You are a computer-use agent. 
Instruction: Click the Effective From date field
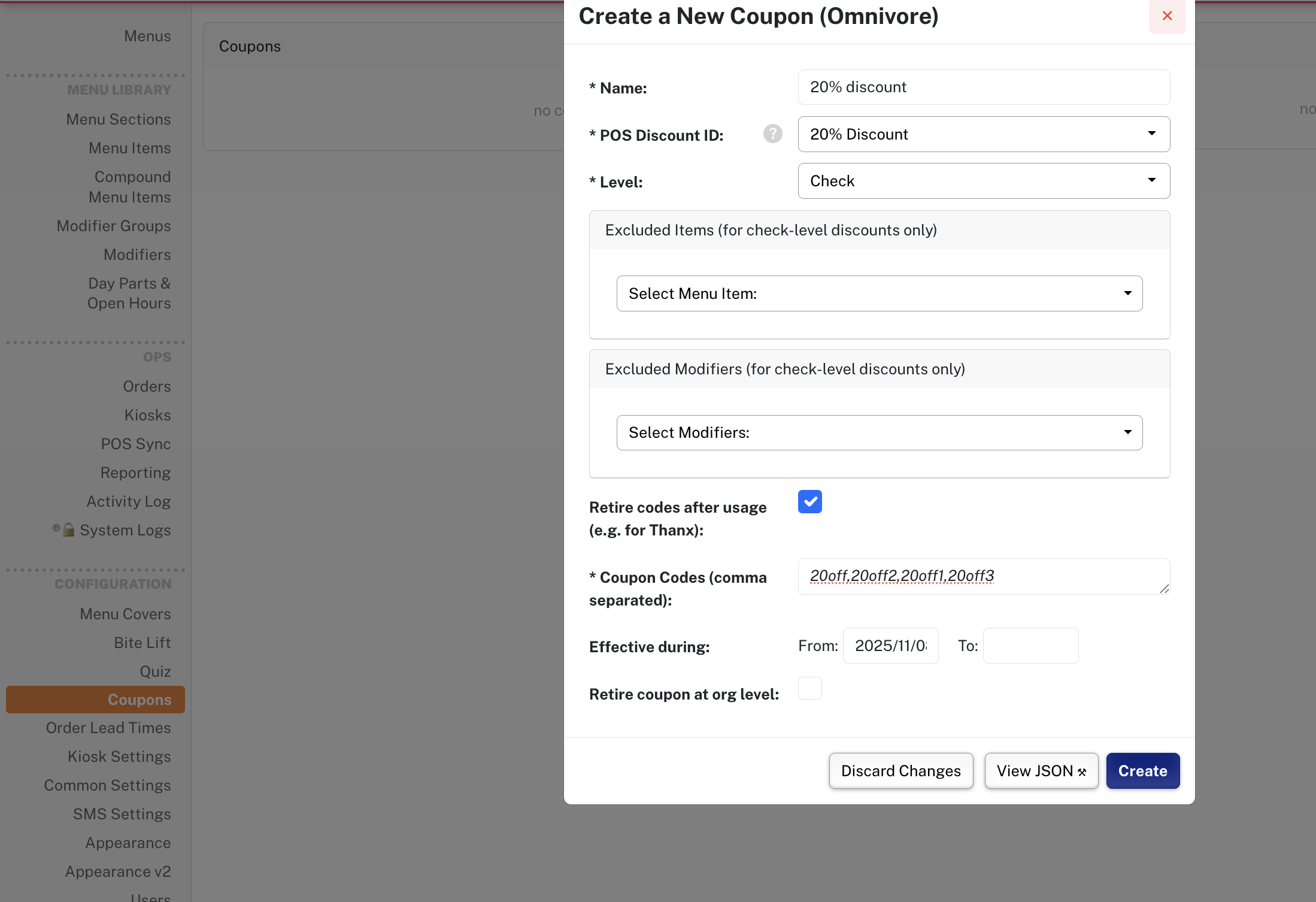(x=890, y=646)
